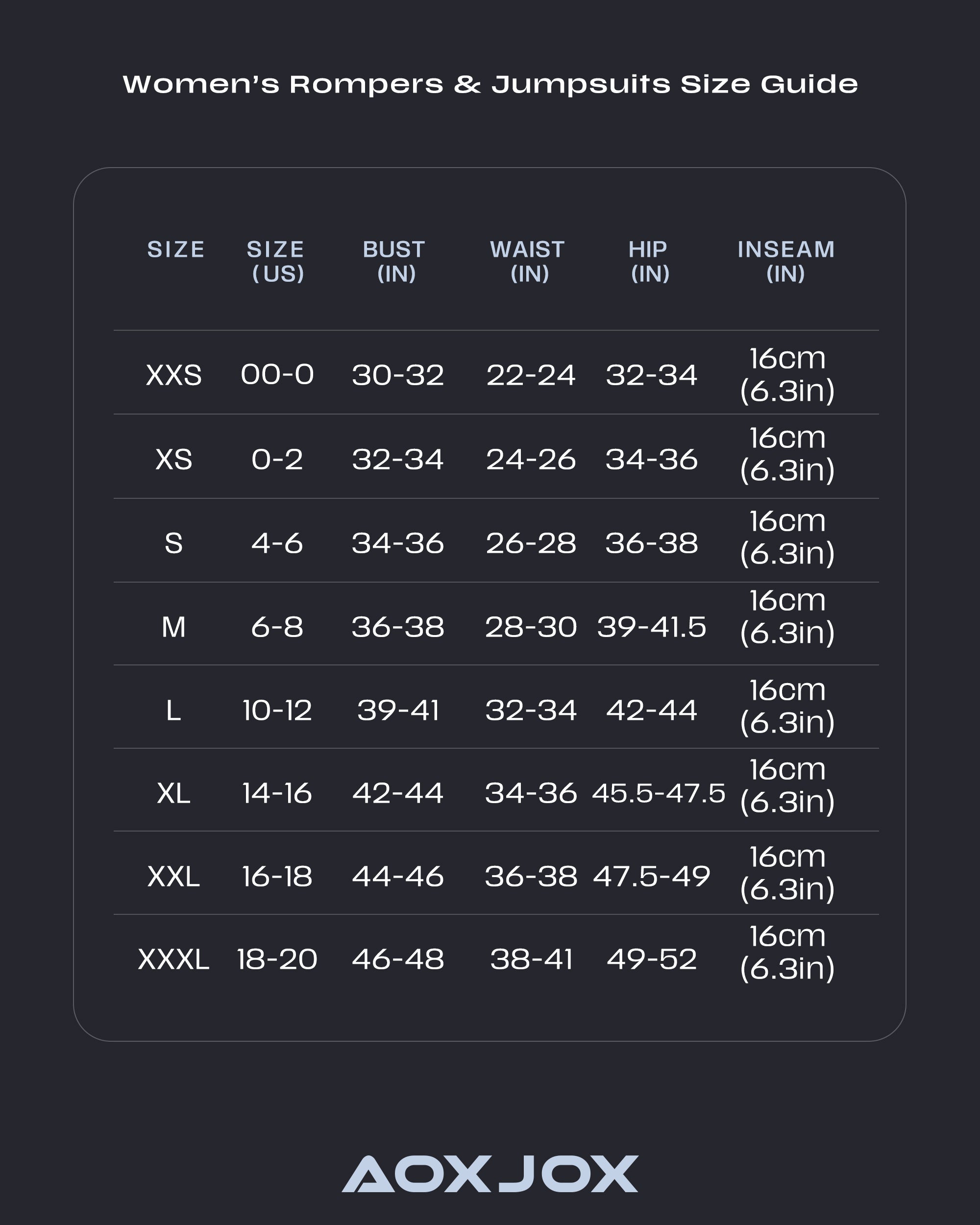Click hip value 39-41.5 in M row
Image resolution: width=980 pixels, height=1225 pixels.
(x=651, y=627)
